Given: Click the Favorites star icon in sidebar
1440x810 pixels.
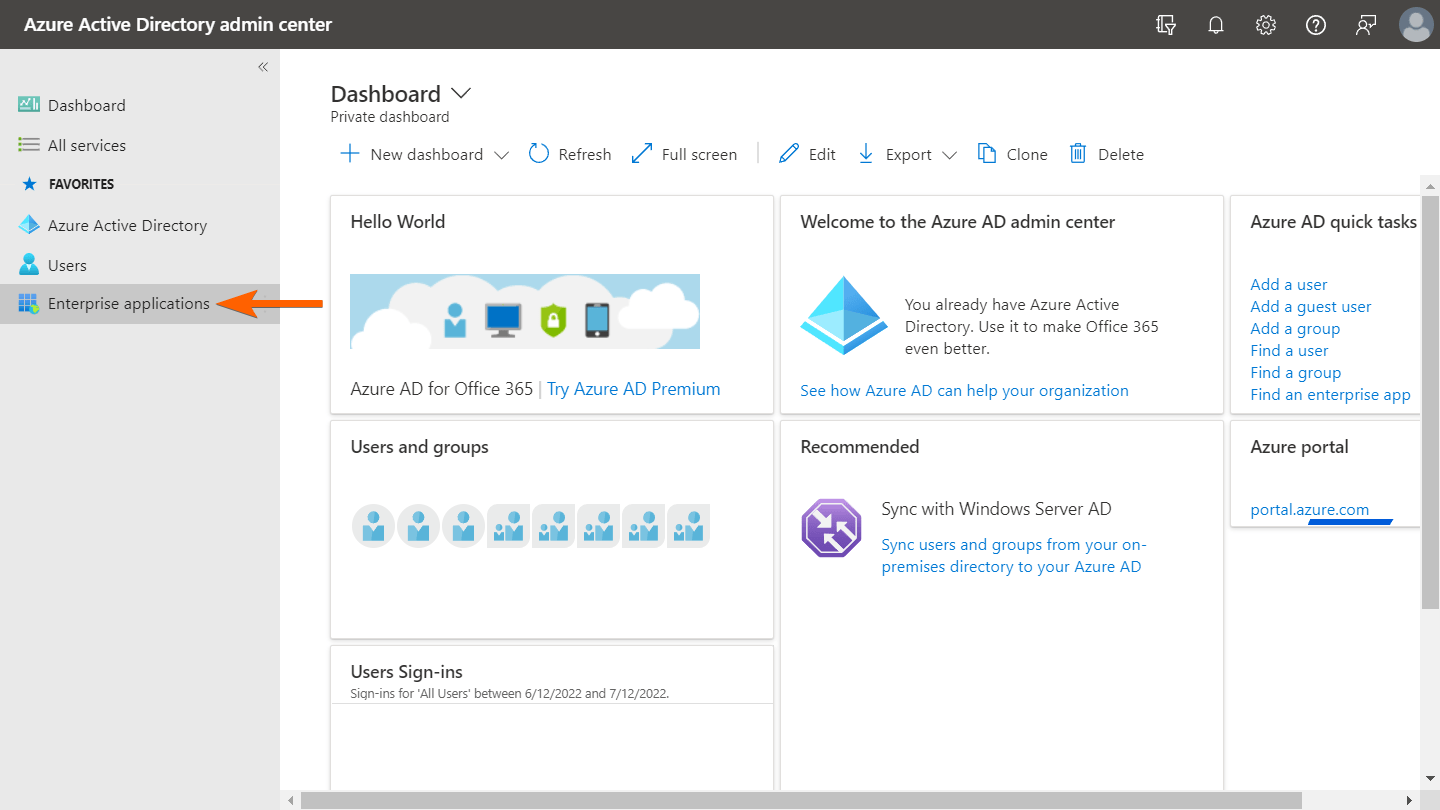Looking at the screenshot, I should point(29,184).
